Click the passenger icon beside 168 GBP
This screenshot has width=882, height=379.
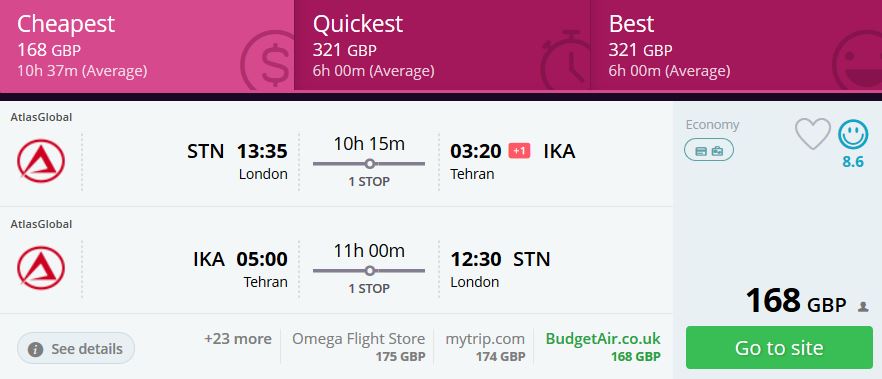(x=863, y=307)
